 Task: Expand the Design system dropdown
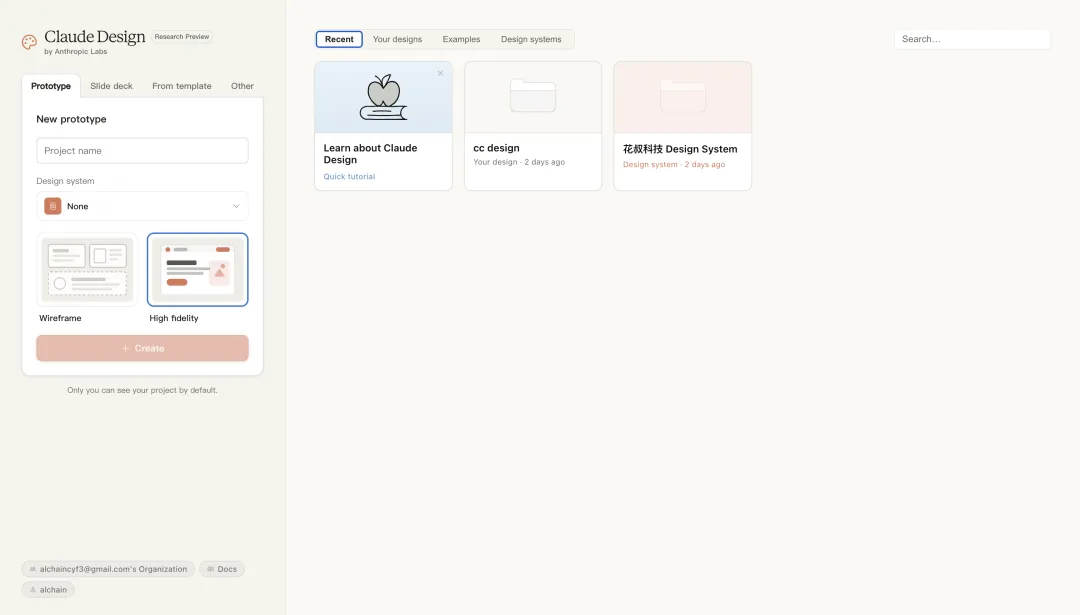142,206
